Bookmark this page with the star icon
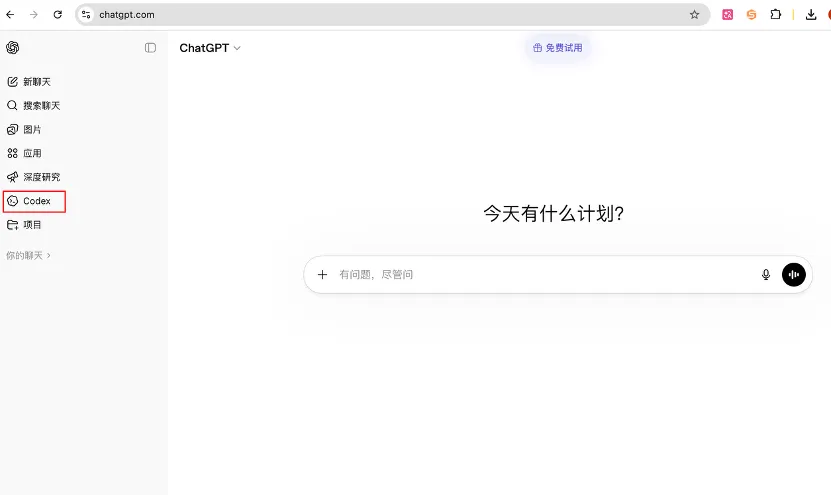 (694, 15)
